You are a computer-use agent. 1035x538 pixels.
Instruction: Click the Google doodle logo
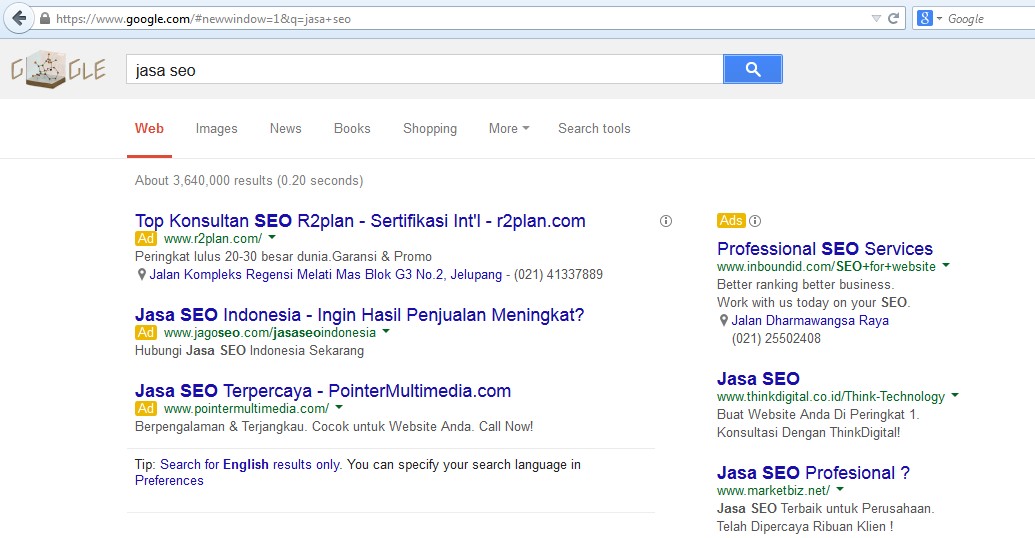(58, 69)
